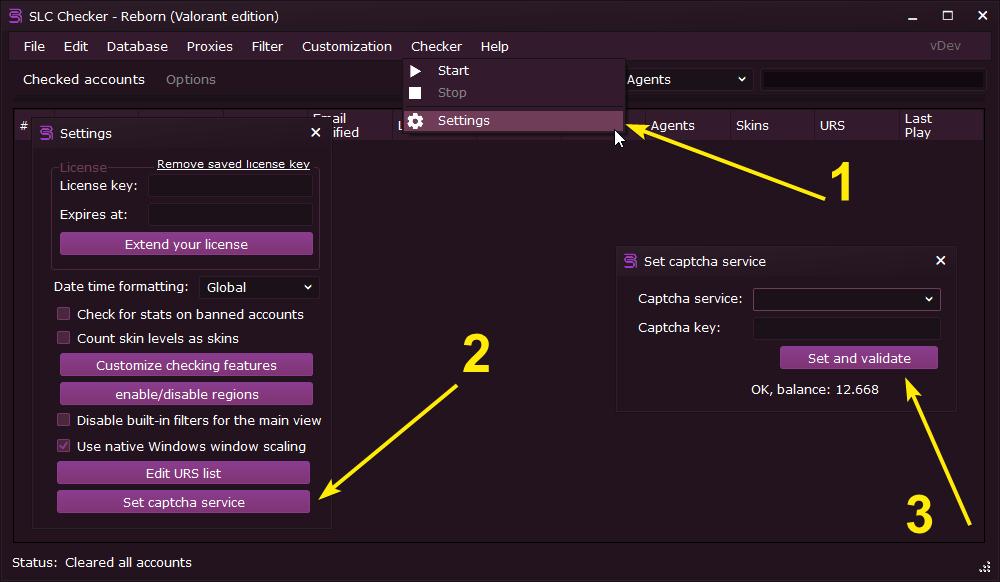Click Edit URS list button

[183, 473]
